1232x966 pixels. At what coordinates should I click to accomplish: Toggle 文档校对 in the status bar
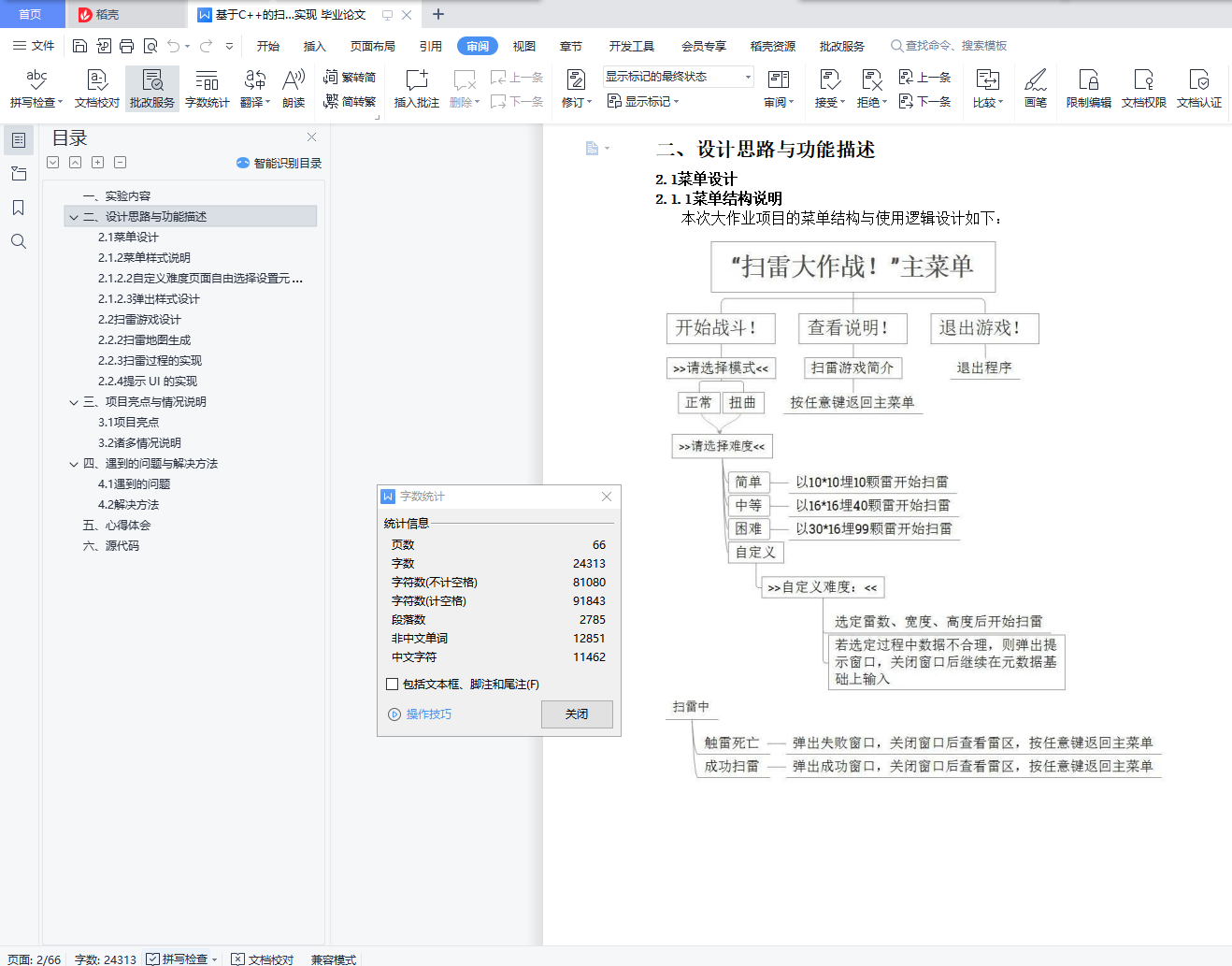click(263, 959)
